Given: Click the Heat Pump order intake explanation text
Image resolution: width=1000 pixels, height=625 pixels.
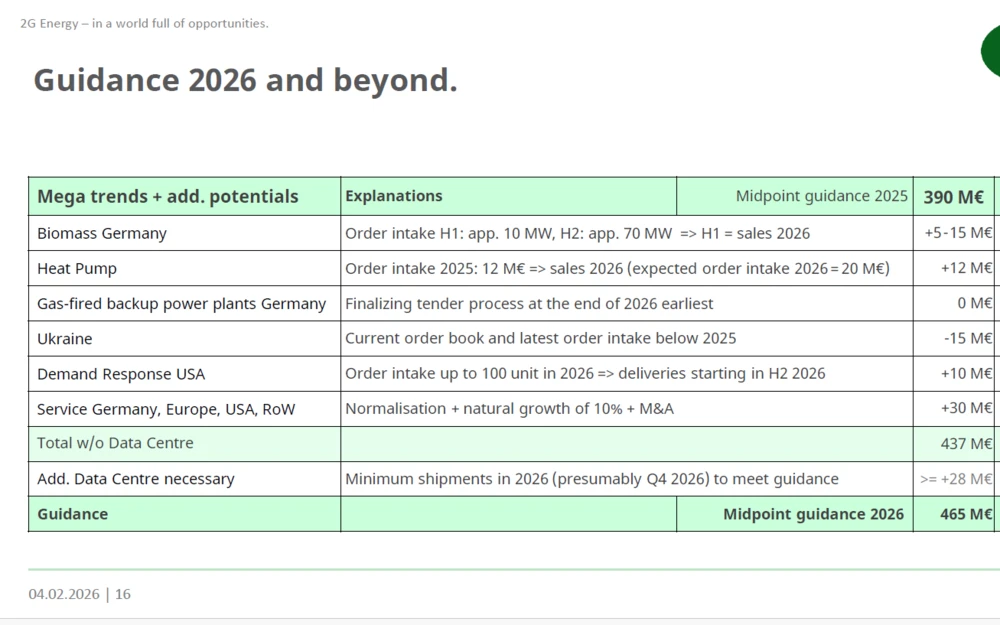Looking at the screenshot, I should coord(617,268).
